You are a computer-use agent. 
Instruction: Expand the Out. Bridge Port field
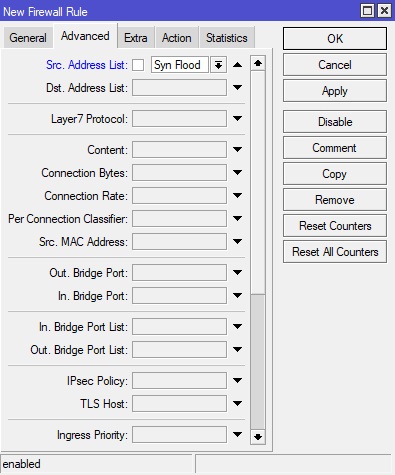tap(237, 272)
